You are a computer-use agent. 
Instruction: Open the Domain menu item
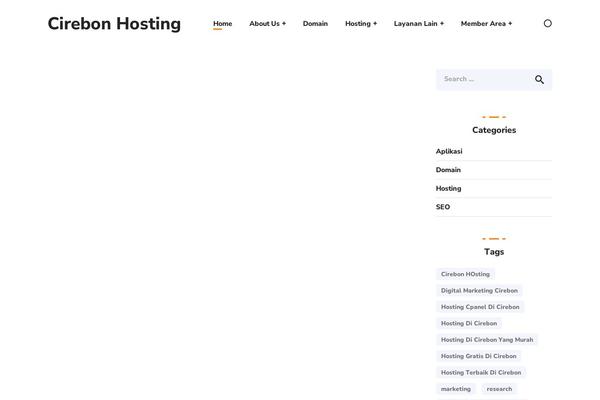click(315, 24)
